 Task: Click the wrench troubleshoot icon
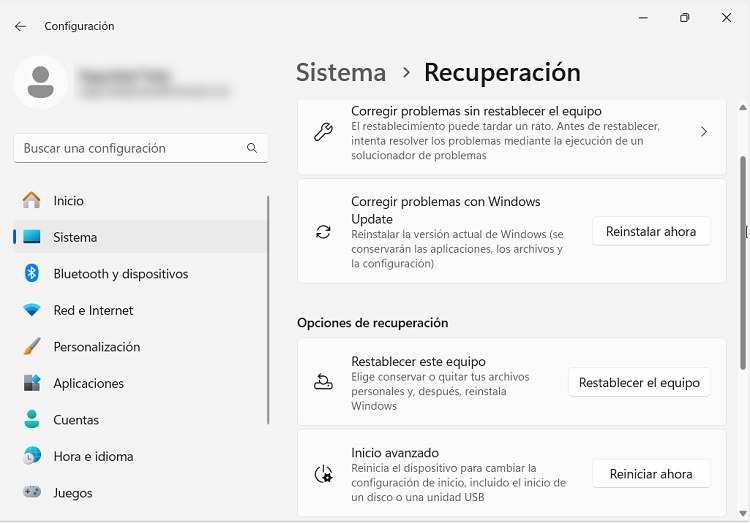click(323, 132)
